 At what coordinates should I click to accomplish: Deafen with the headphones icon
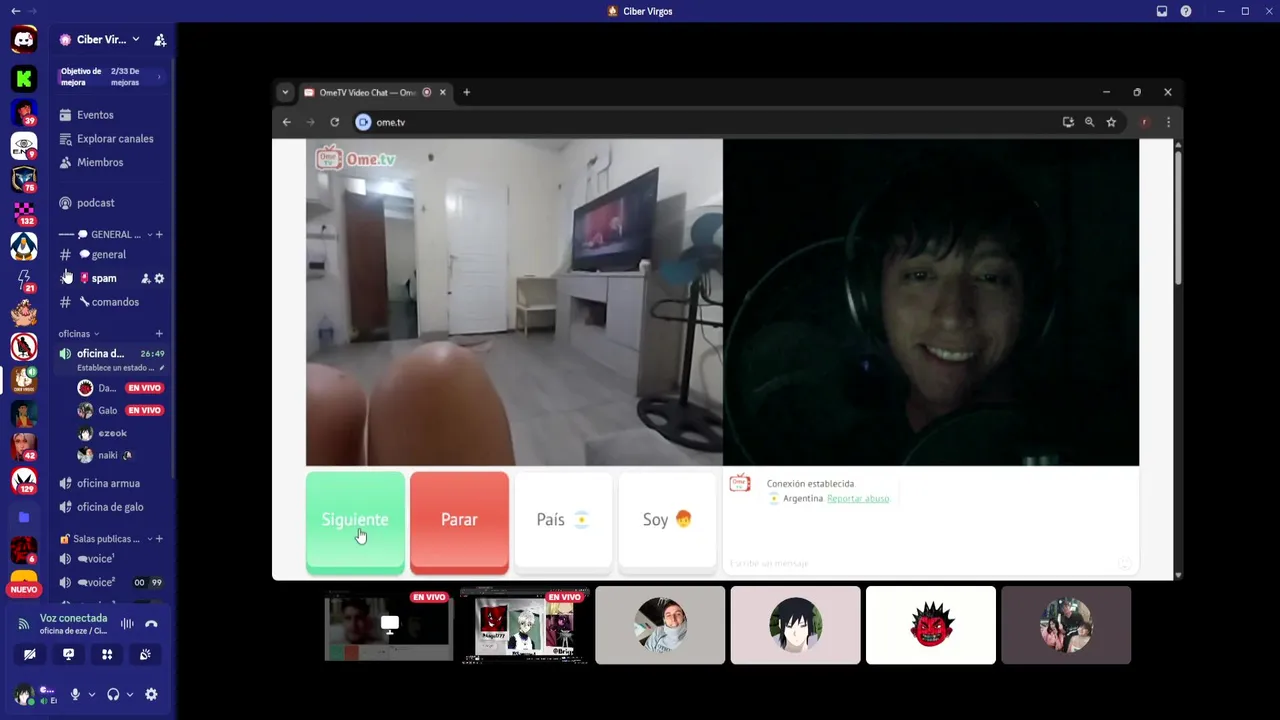[113, 694]
